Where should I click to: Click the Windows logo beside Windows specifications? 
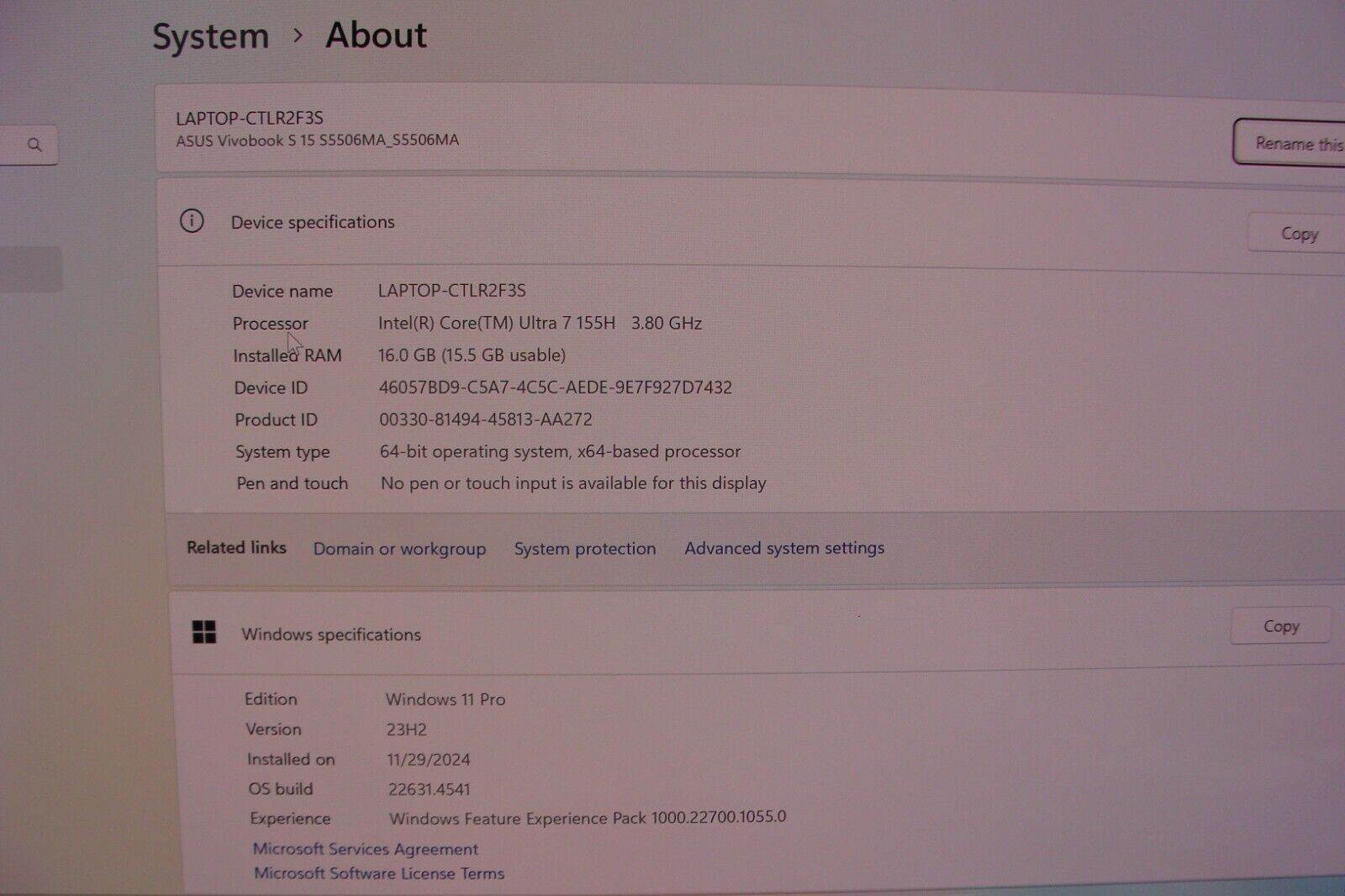pyautogui.click(x=204, y=632)
